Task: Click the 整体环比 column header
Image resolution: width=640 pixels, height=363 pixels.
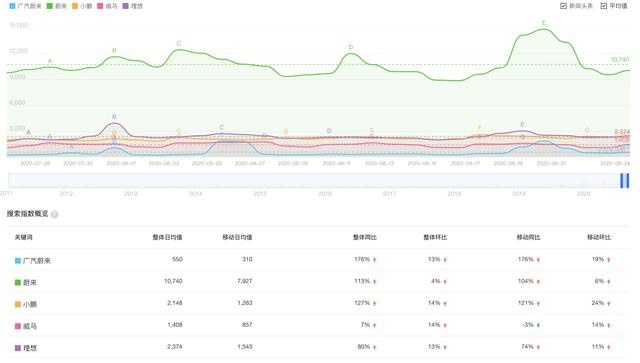Action: pyautogui.click(x=435, y=237)
